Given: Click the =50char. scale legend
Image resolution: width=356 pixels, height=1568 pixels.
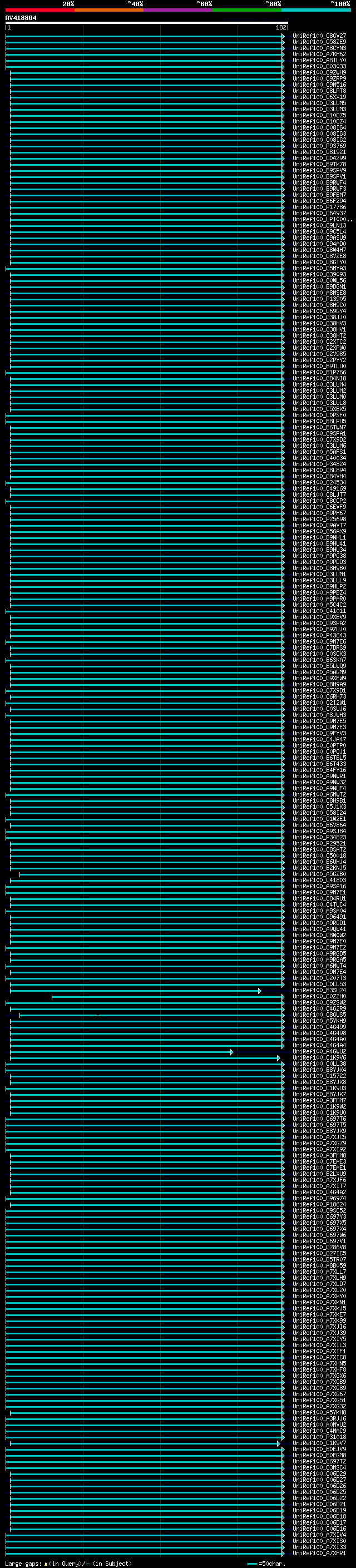Looking at the screenshot, I should (266, 1564).
